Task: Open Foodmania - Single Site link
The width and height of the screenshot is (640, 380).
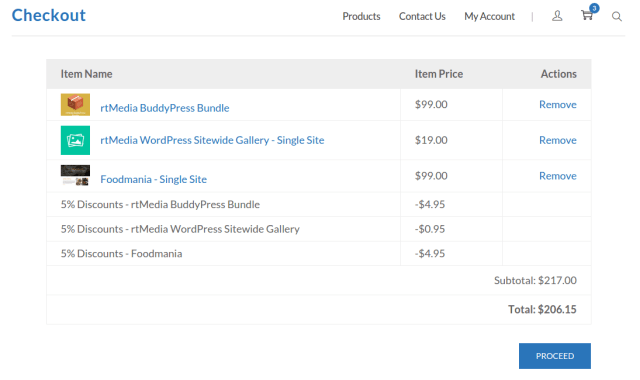Action: tap(153, 179)
